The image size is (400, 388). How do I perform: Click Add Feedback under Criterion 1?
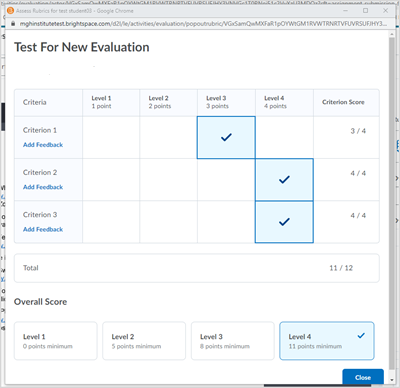click(43, 145)
